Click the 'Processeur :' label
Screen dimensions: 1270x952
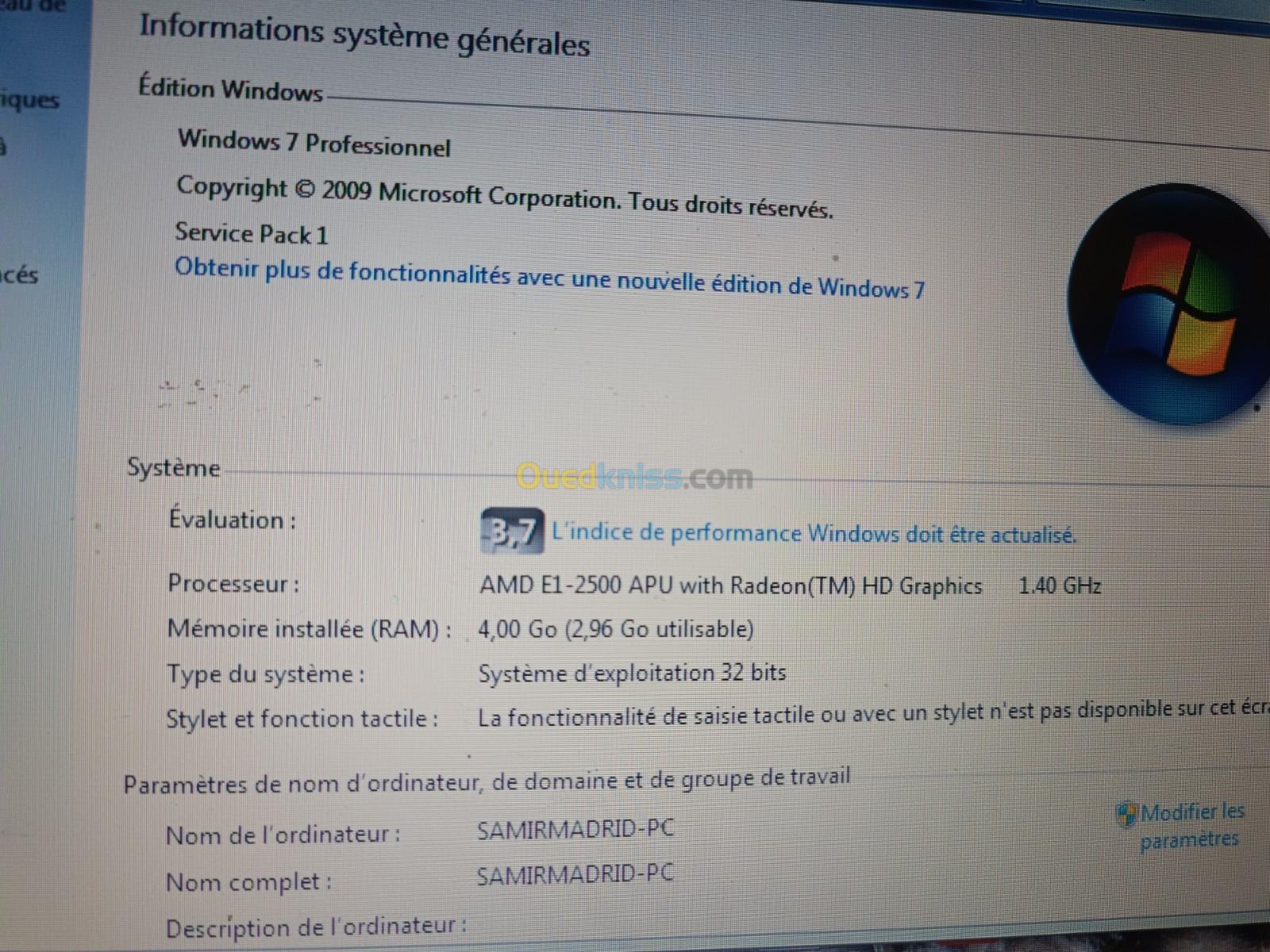click(x=233, y=584)
